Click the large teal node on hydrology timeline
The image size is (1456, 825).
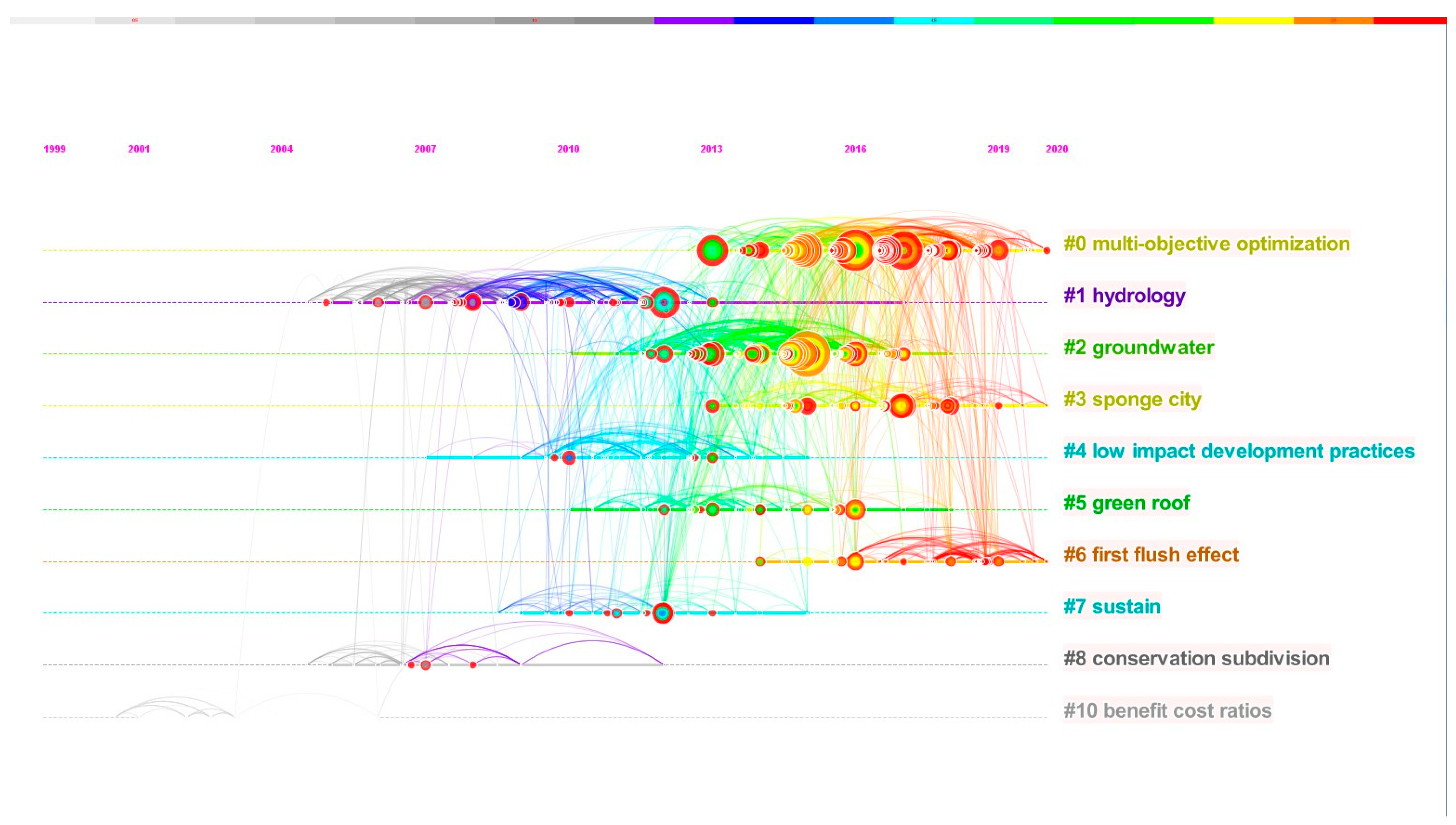[x=664, y=302]
